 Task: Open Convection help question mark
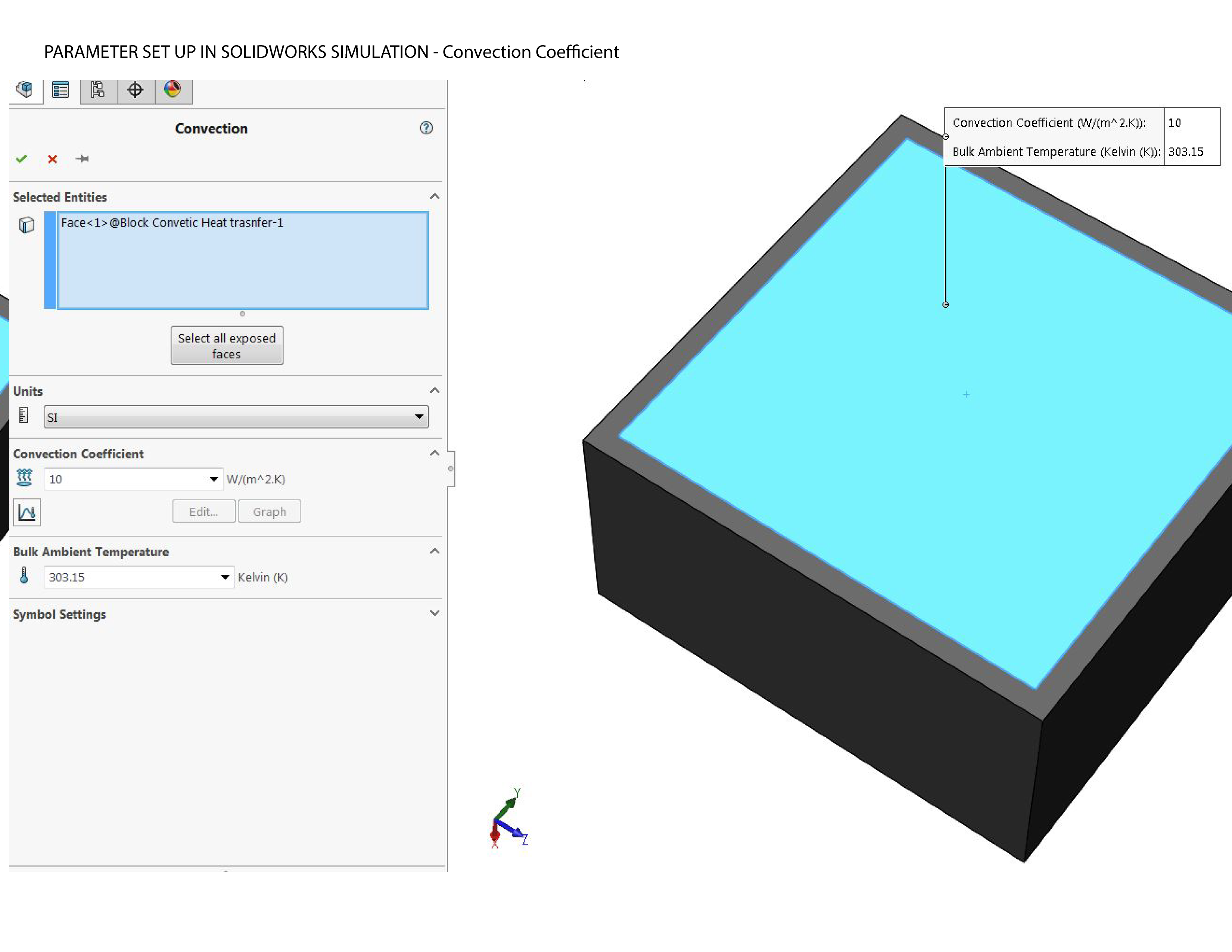tap(426, 128)
